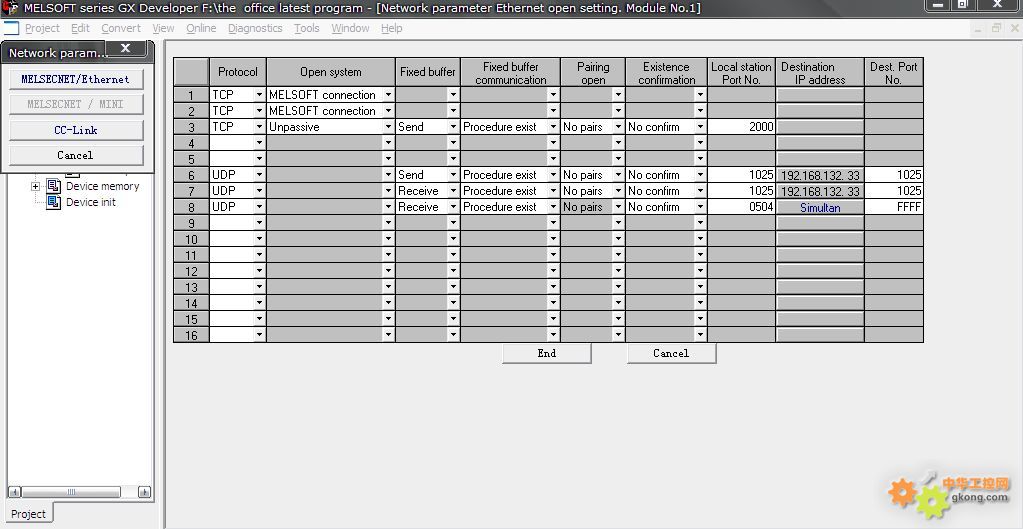Open Protocol dropdown in row 16

coord(259,335)
